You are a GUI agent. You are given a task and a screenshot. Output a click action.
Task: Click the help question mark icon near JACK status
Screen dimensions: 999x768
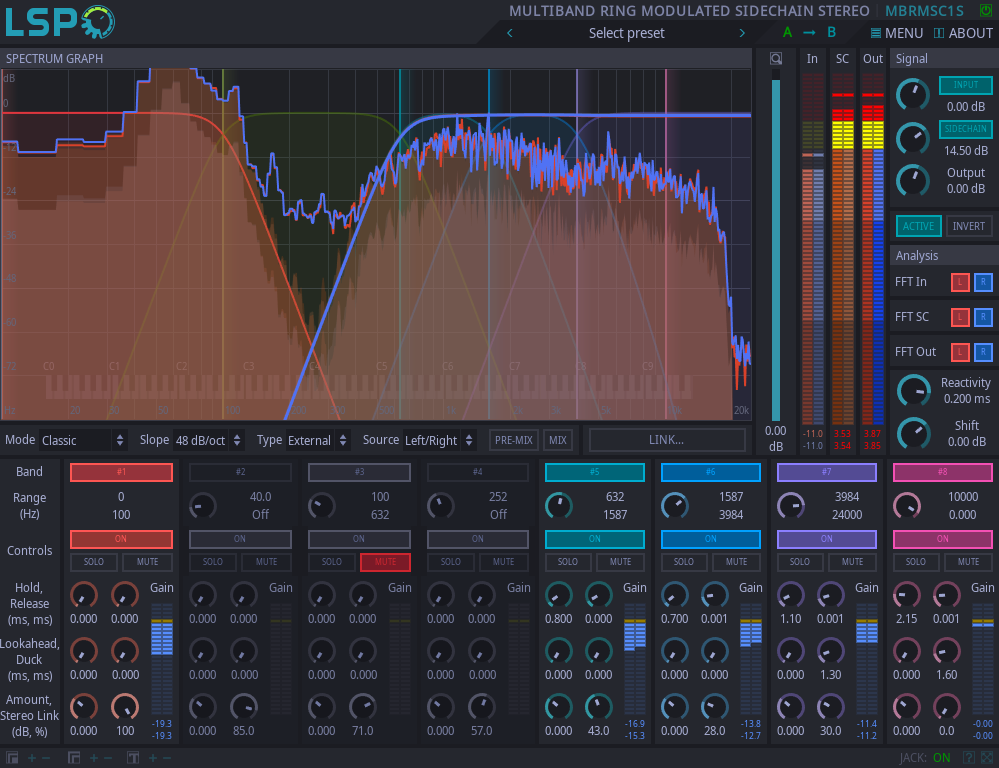pos(968,758)
